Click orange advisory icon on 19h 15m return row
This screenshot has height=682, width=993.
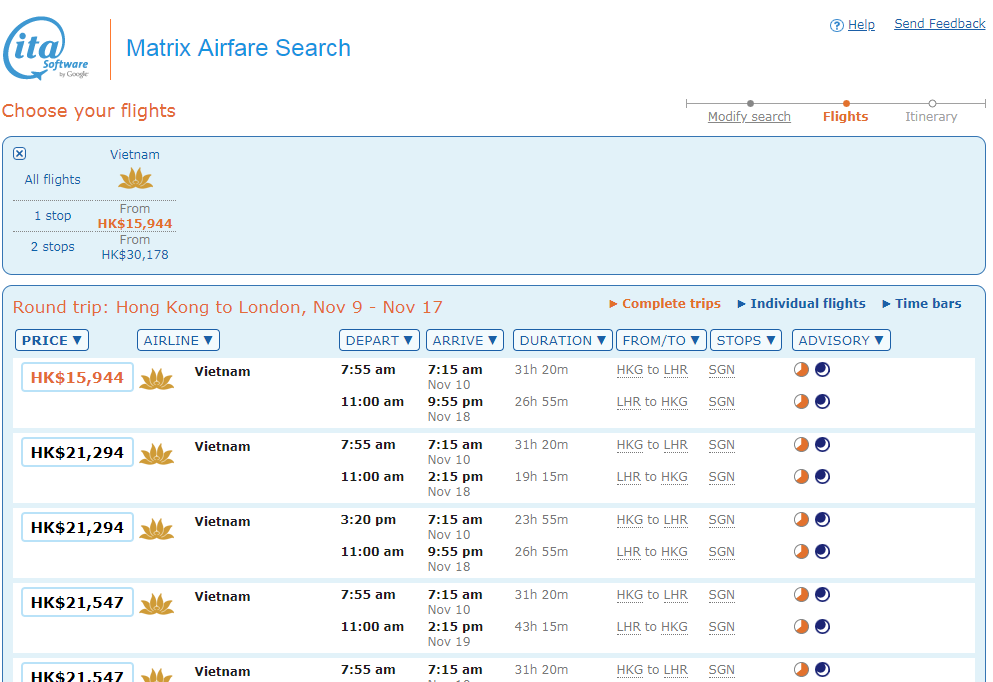coord(801,476)
